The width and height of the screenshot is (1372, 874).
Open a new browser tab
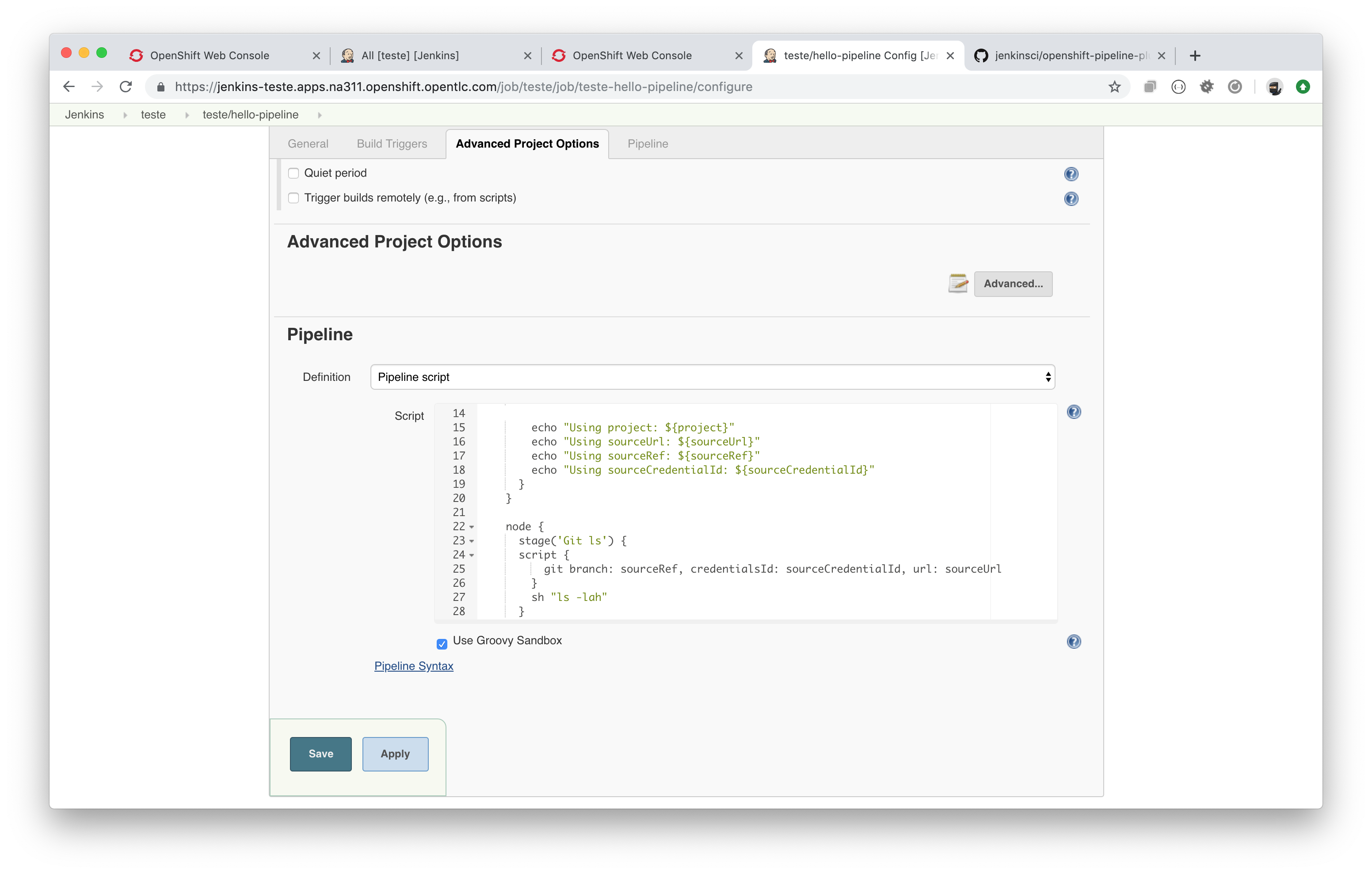(x=1195, y=55)
